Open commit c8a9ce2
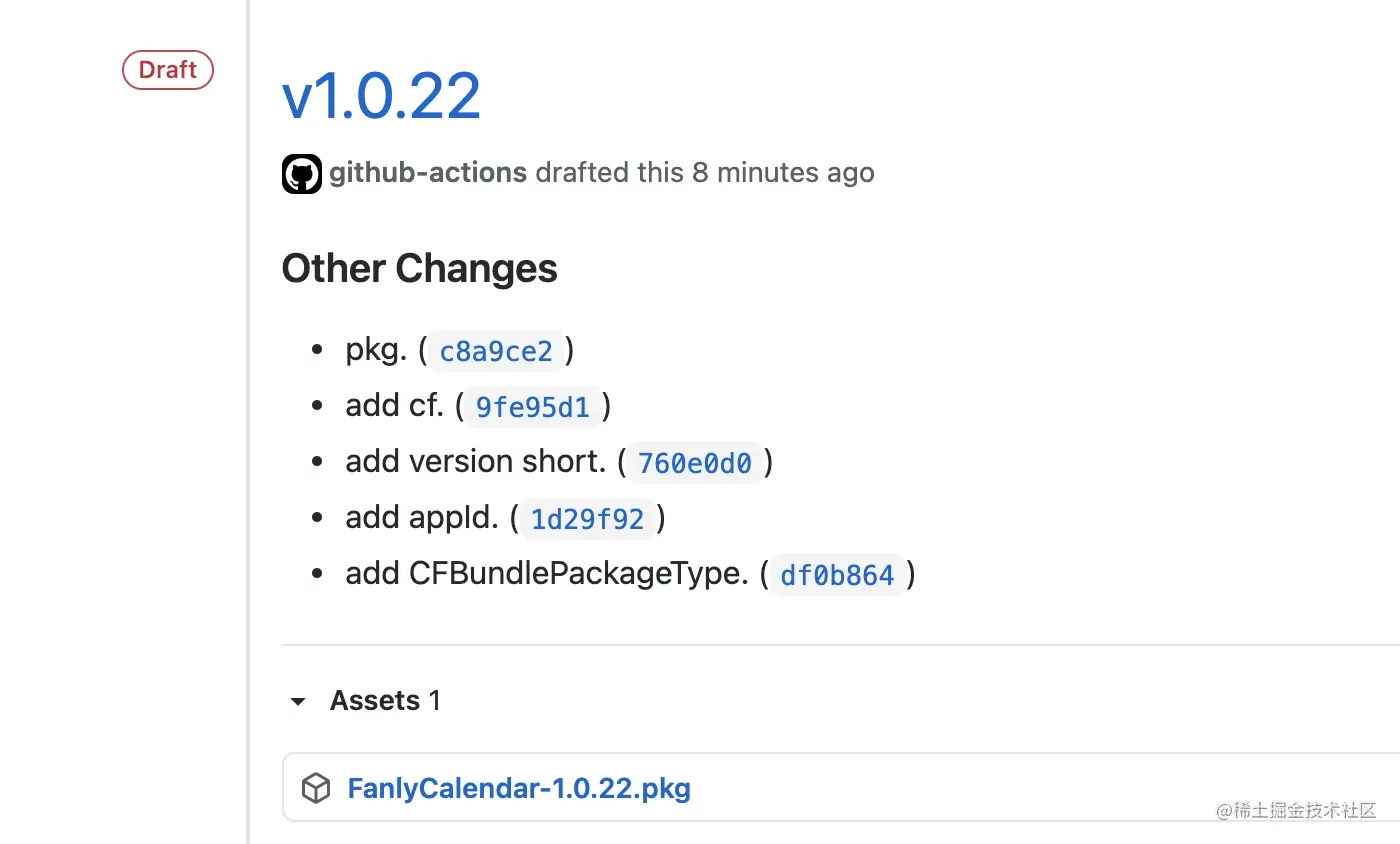The image size is (1400, 844). 496,351
